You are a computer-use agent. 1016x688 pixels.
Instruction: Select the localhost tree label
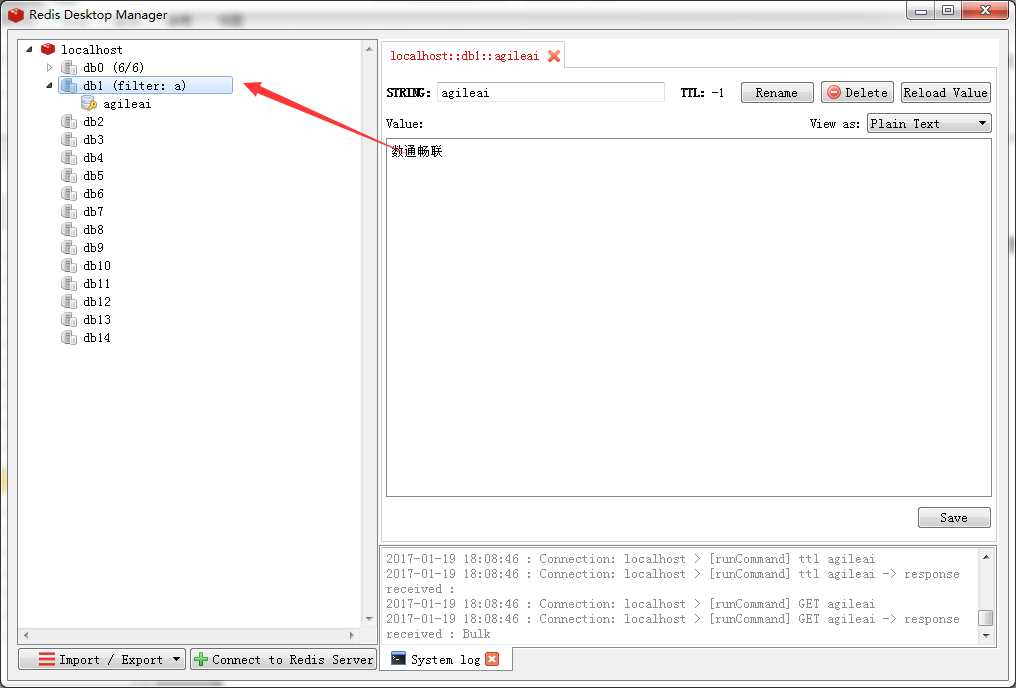[x=91, y=49]
